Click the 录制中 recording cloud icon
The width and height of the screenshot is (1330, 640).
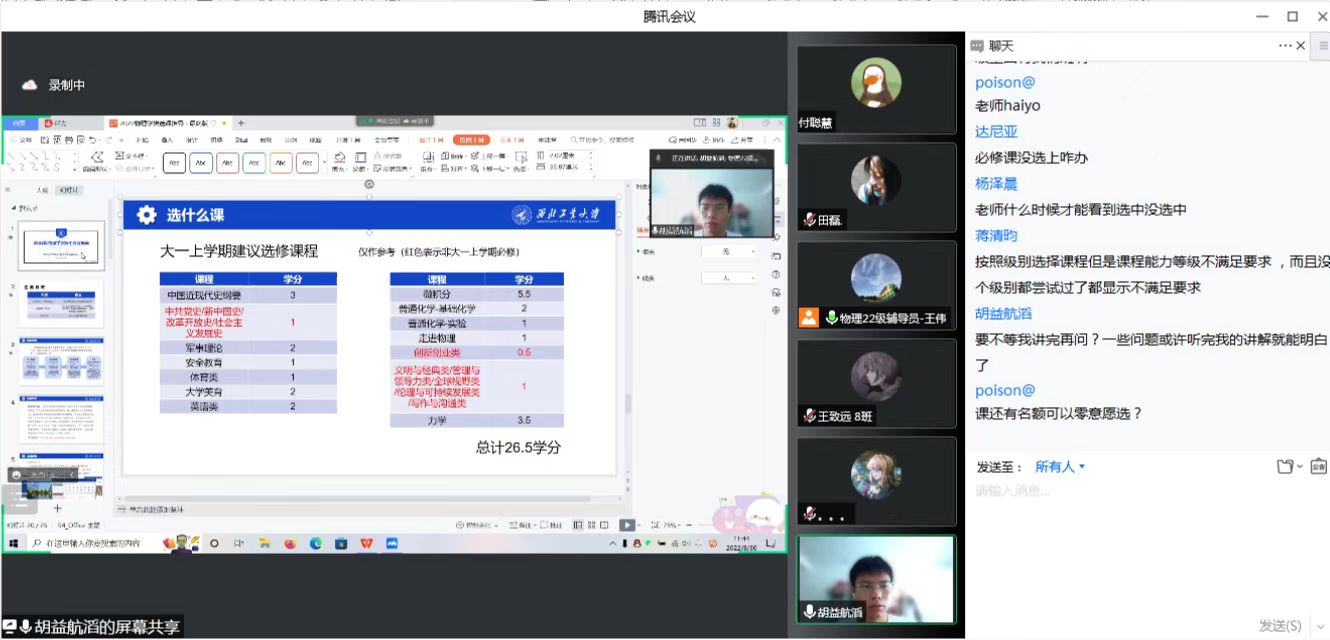pos(29,85)
